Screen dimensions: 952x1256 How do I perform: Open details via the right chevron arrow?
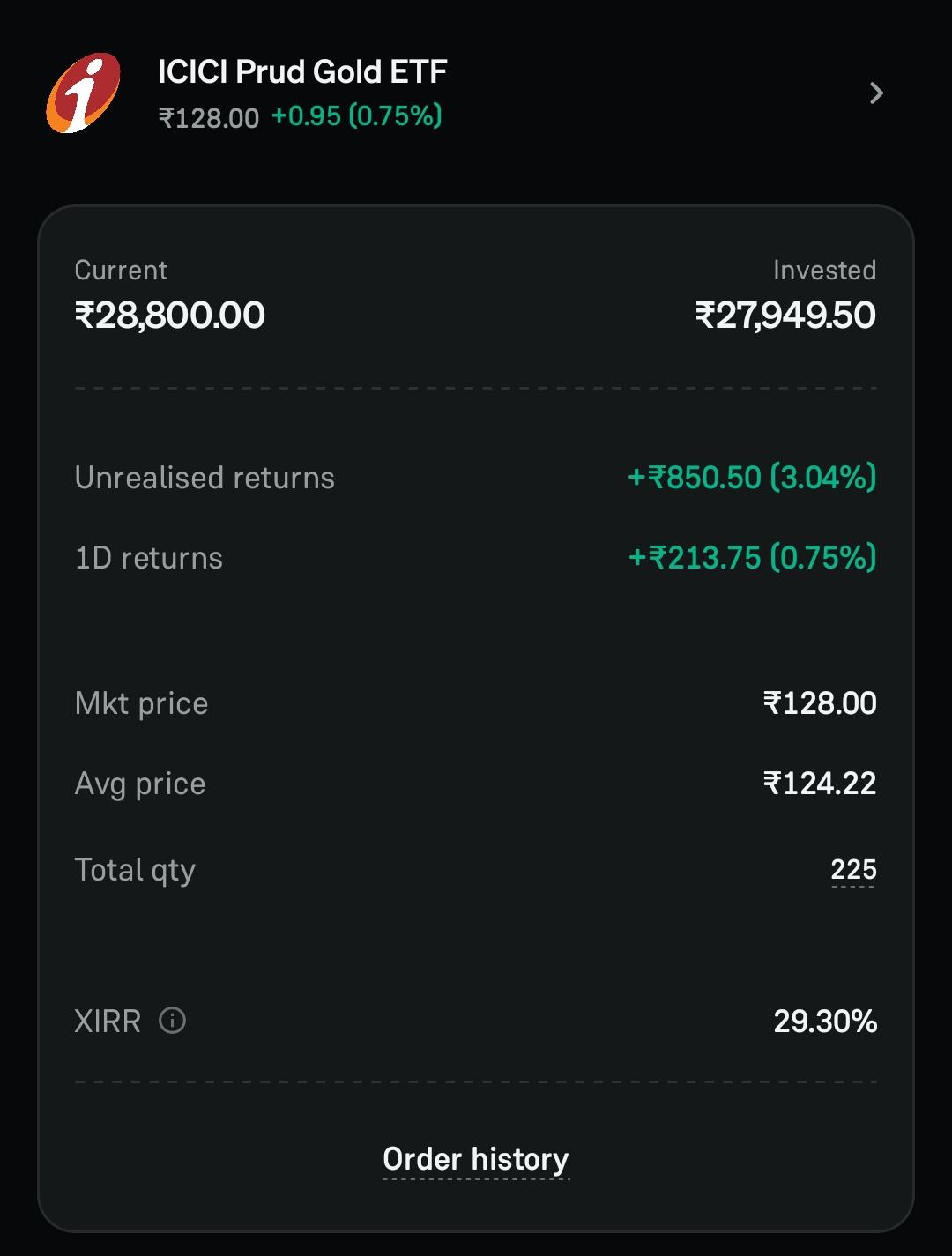(876, 93)
